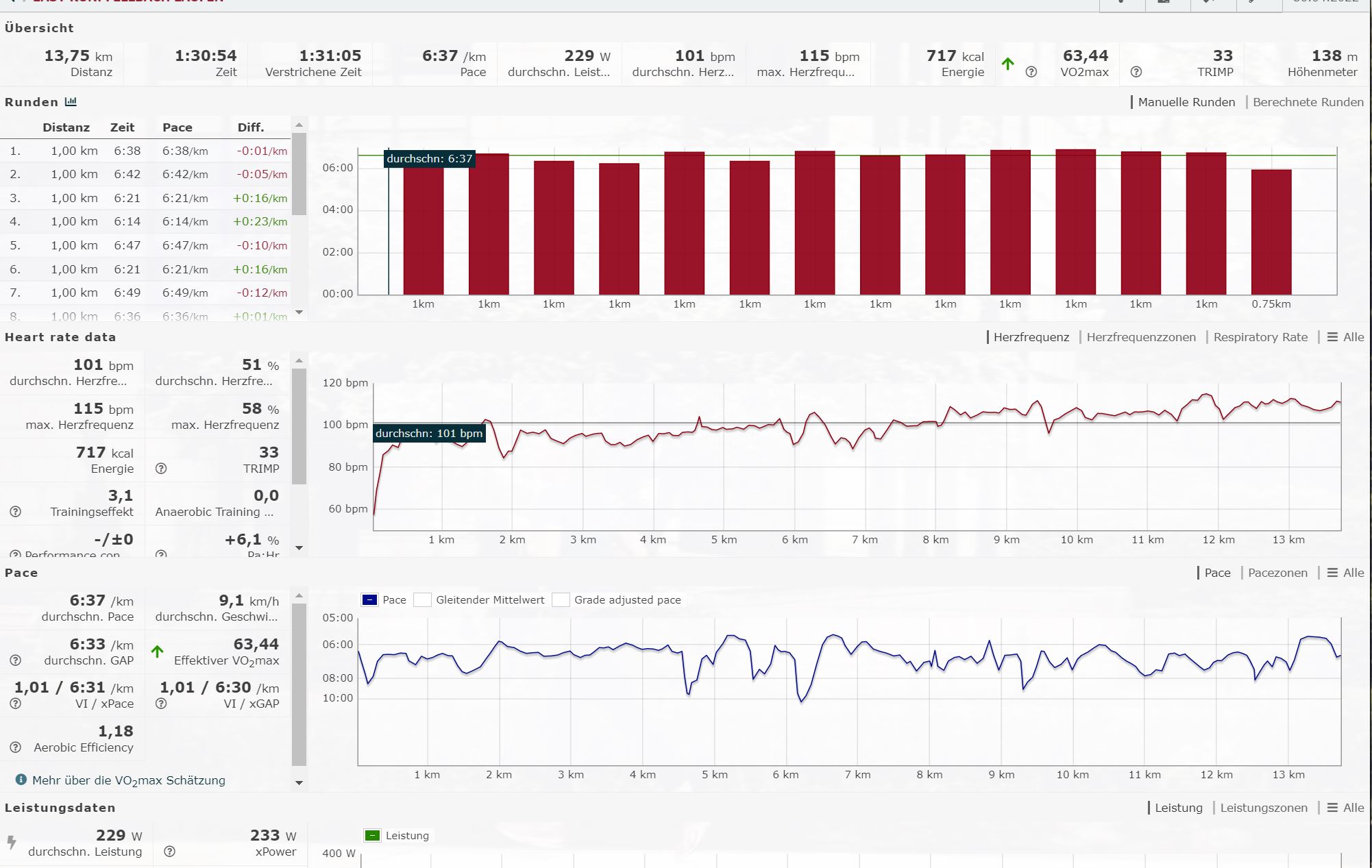Toggle the Pace series legend checkbox
1372x868 pixels.
point(369,600)
